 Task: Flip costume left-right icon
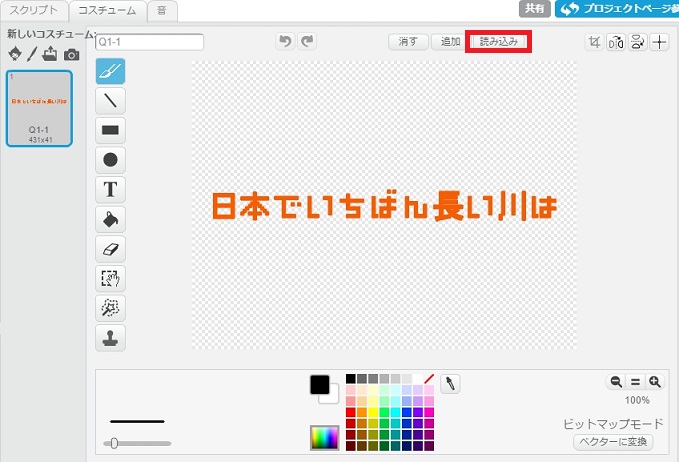pos(616,42)
